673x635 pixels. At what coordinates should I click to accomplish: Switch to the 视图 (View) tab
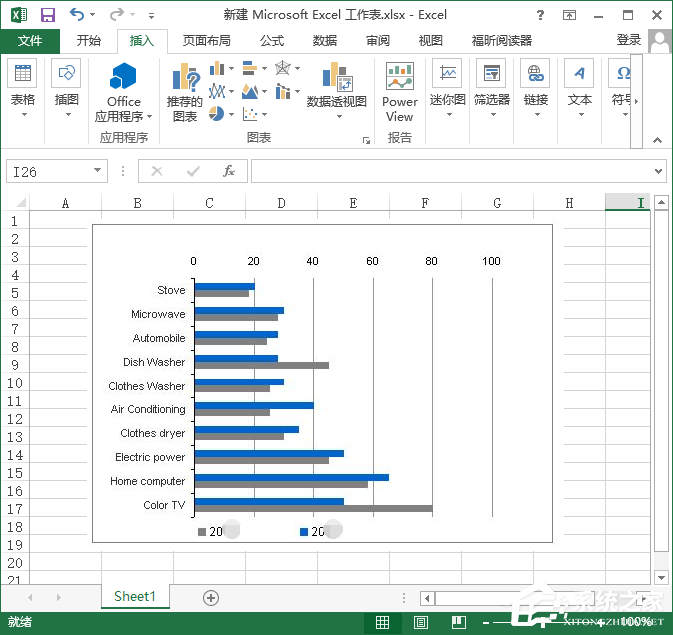click(x=430, y=41)
